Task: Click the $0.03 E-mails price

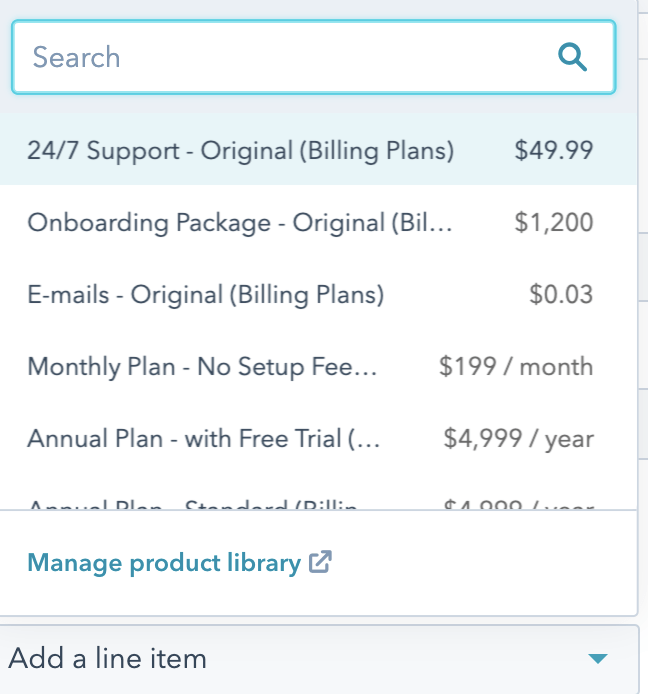Action: pos(561,295)
